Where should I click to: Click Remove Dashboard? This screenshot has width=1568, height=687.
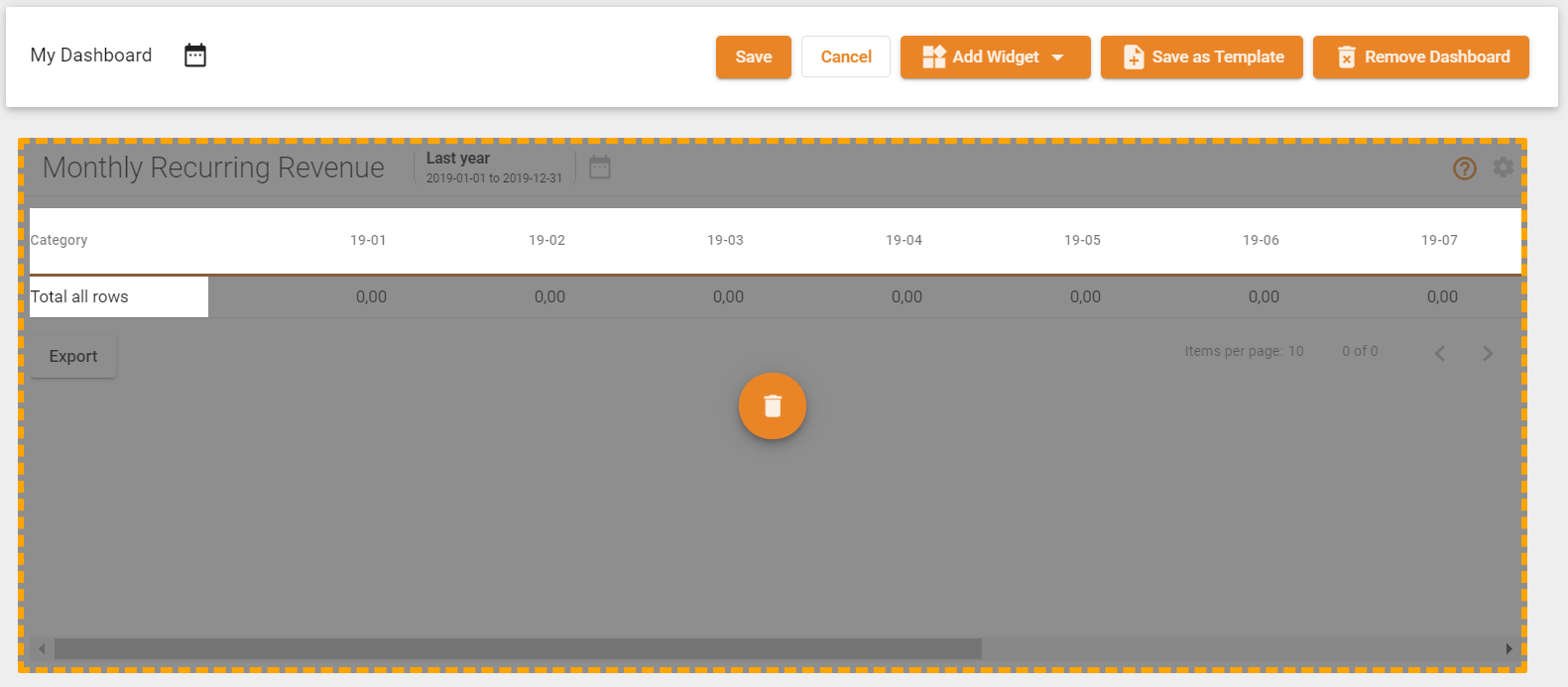point(1421,57)
